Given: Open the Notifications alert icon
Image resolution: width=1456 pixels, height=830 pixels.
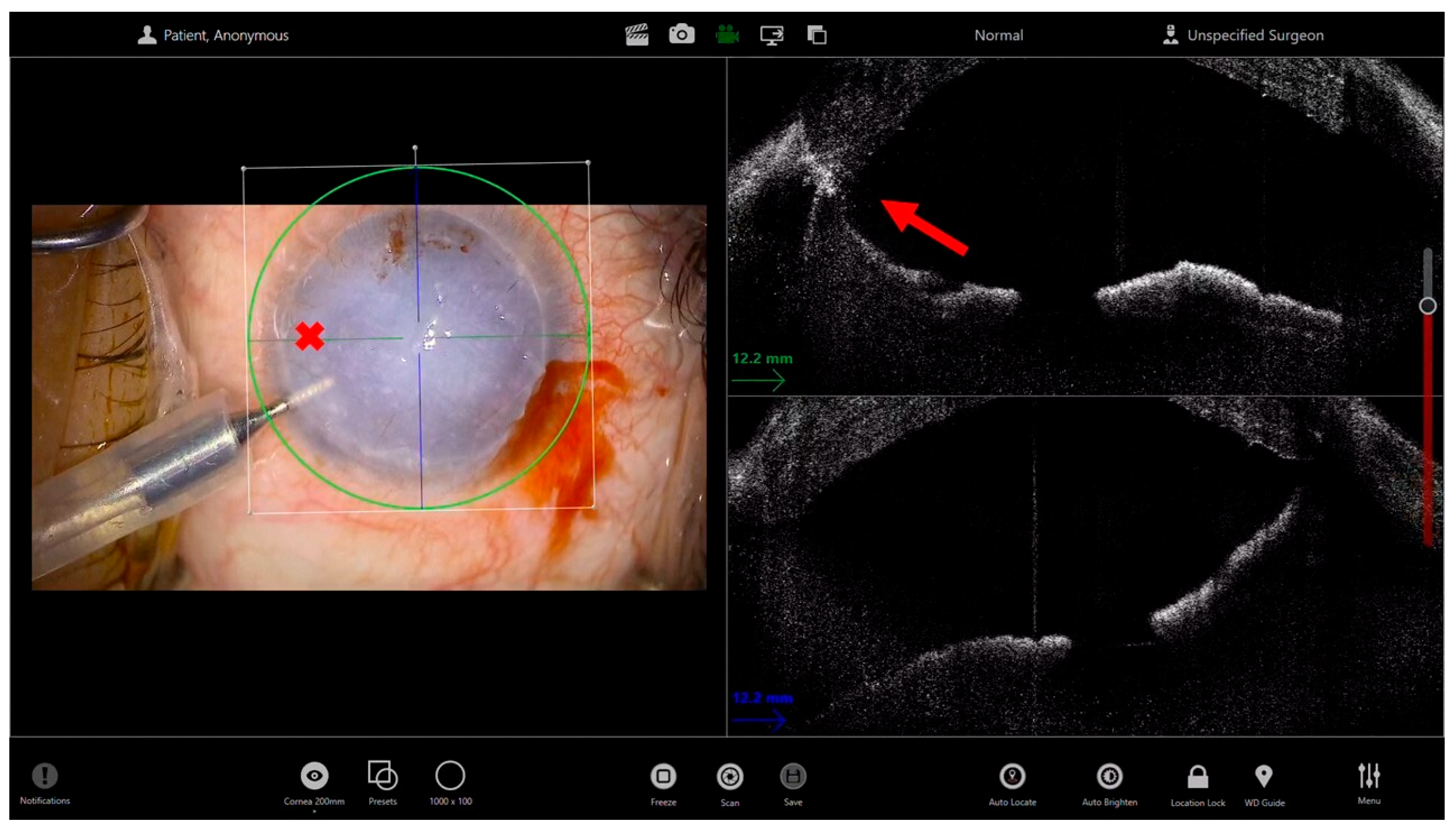Looking at the screenshot, I should [45, 776].
